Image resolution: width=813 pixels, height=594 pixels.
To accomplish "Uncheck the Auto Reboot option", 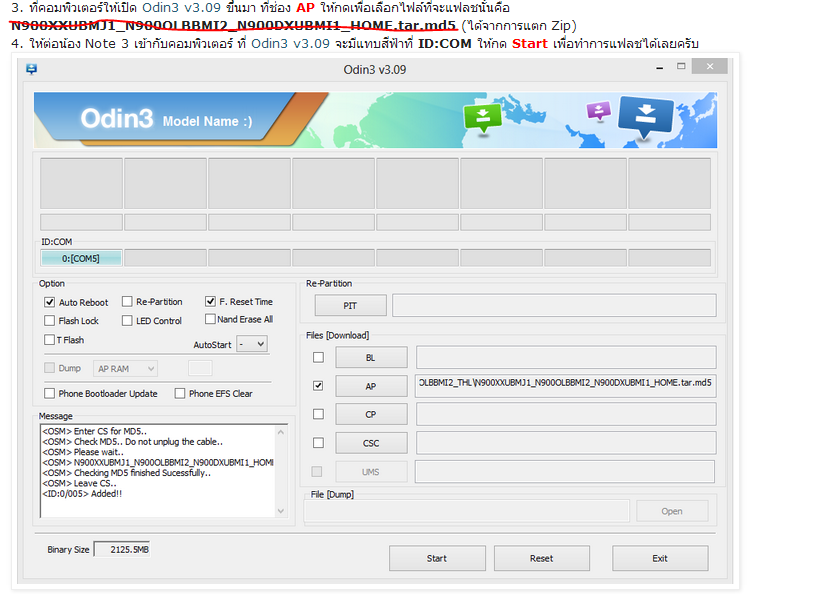I will pyautogui.click(x=50, y=302).
